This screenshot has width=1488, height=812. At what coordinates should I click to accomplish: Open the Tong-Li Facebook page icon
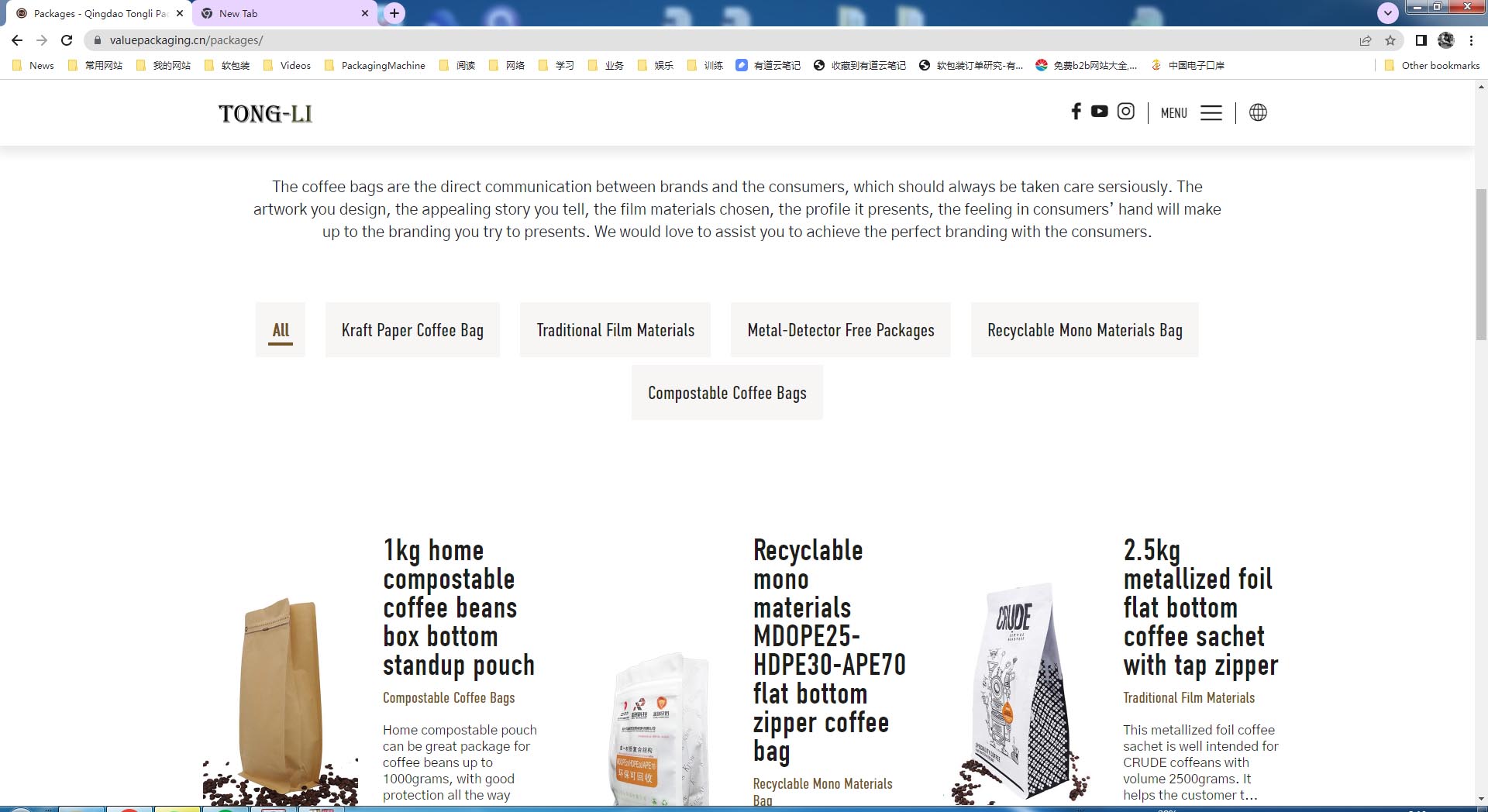coord(1076,112)
